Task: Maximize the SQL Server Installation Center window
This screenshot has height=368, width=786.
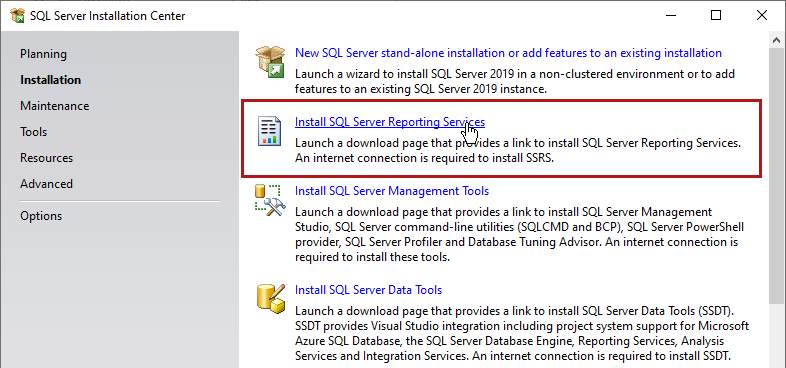Action: point(716,16)
